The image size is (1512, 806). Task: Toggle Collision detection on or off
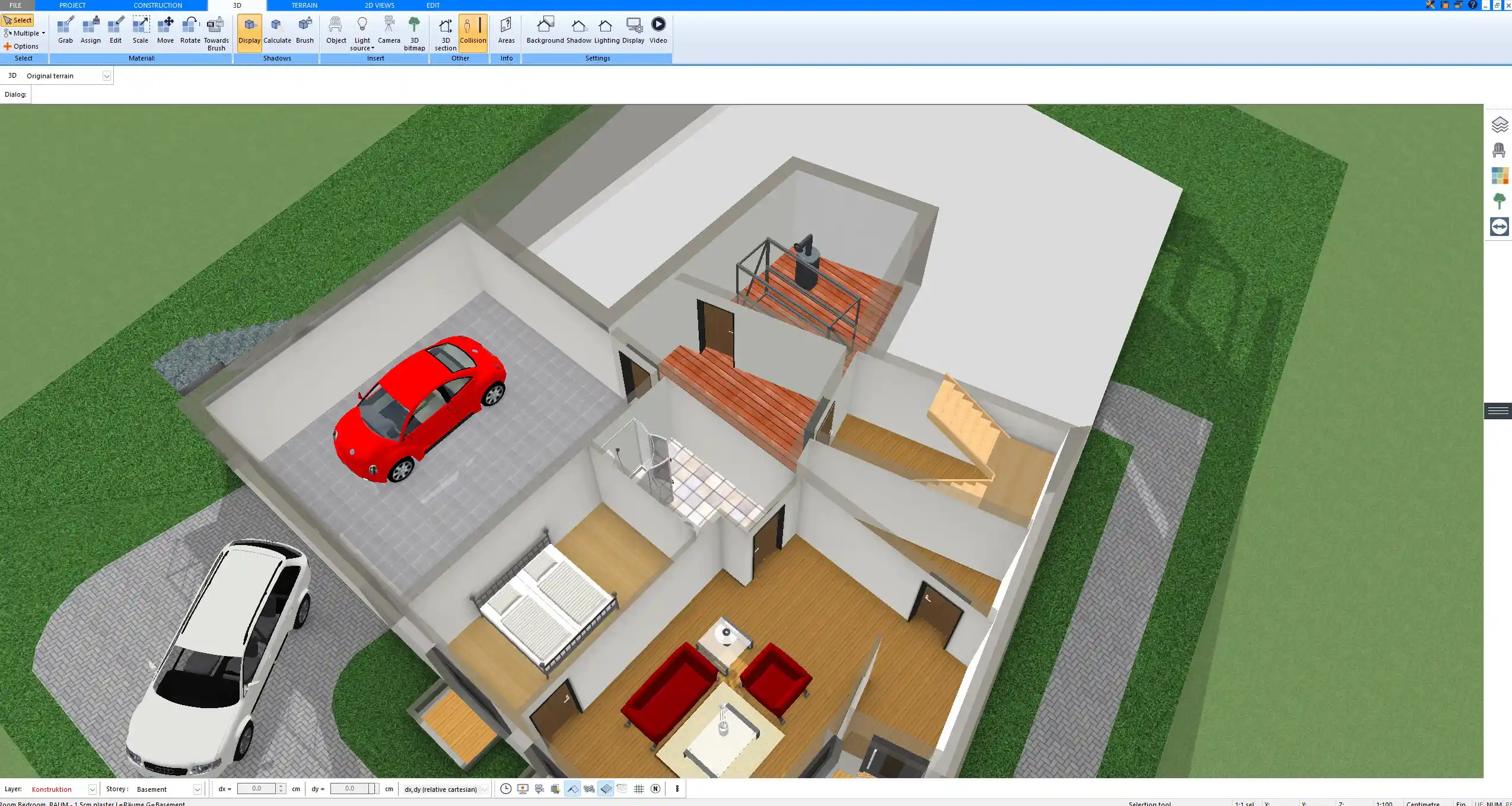click(473, 30)
